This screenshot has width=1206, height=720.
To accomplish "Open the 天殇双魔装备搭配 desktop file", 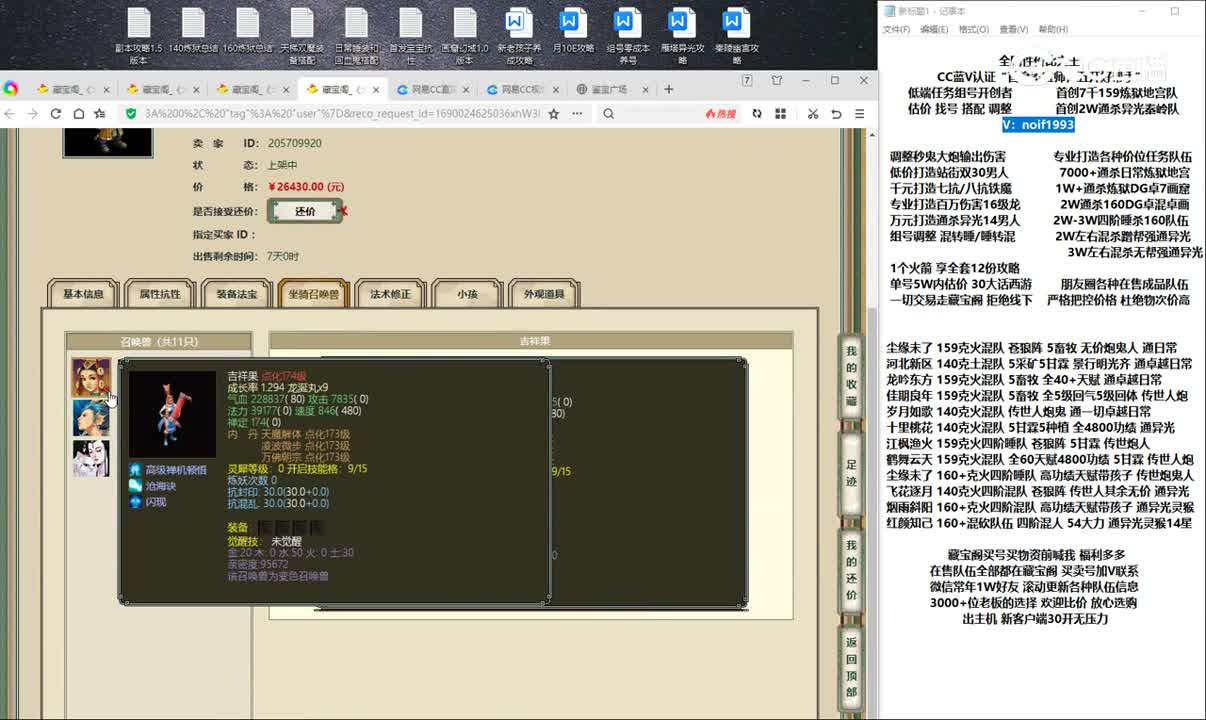I will pyautogui.click(x=302, y=36).
